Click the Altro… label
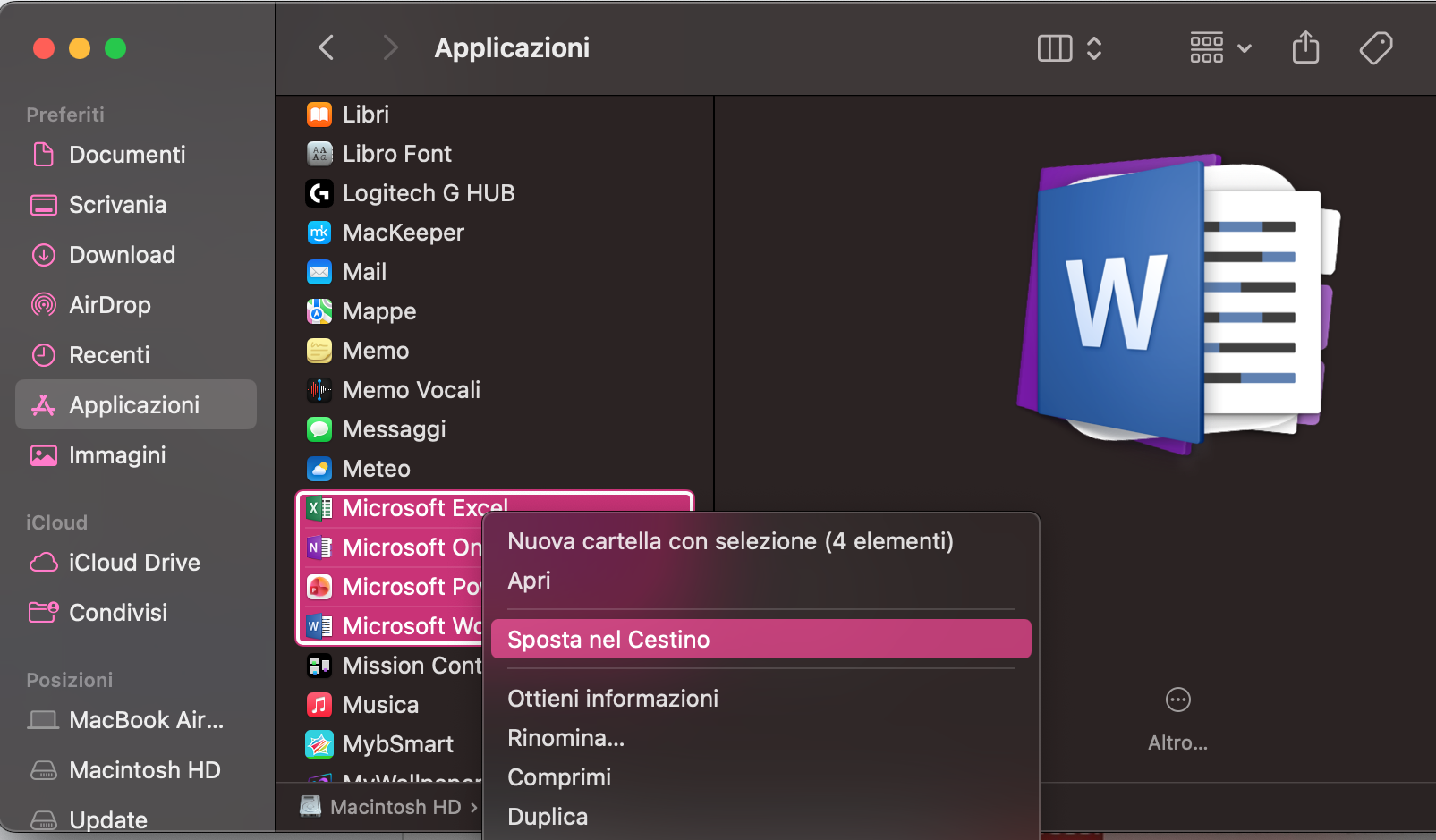 [1178, 742]
